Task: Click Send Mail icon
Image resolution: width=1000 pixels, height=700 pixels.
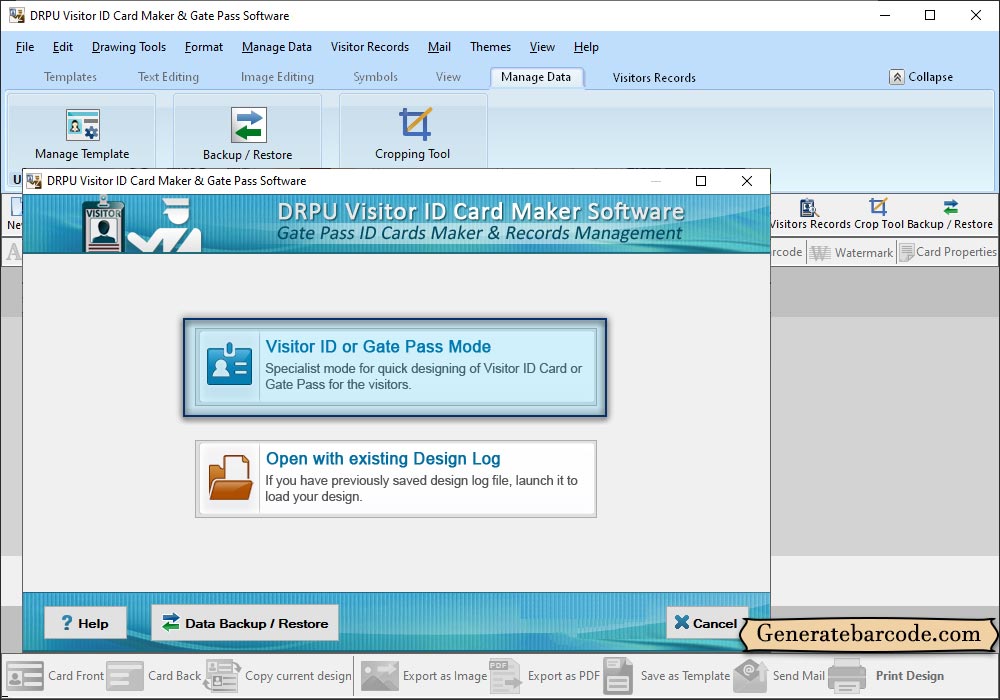Action: coord(750,676)
